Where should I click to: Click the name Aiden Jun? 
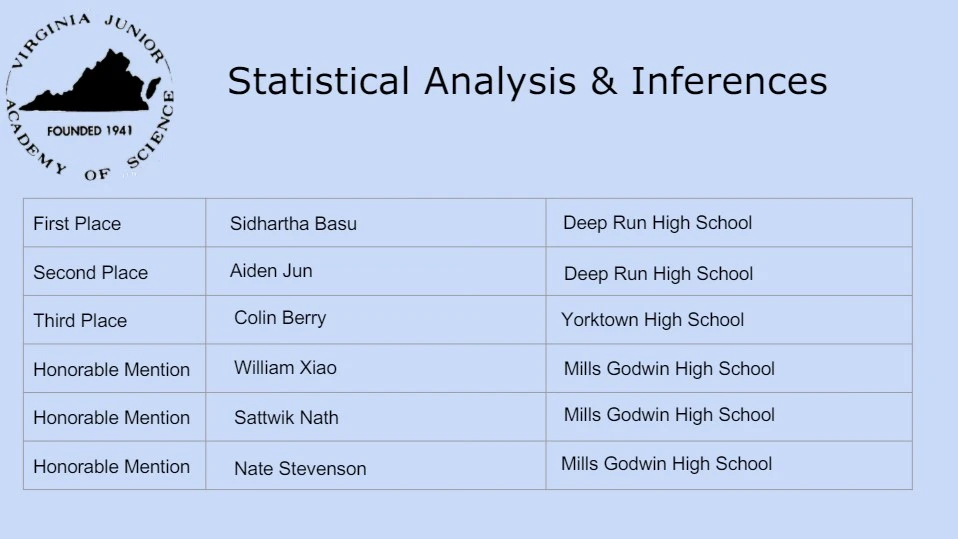[x=271, y=271]
